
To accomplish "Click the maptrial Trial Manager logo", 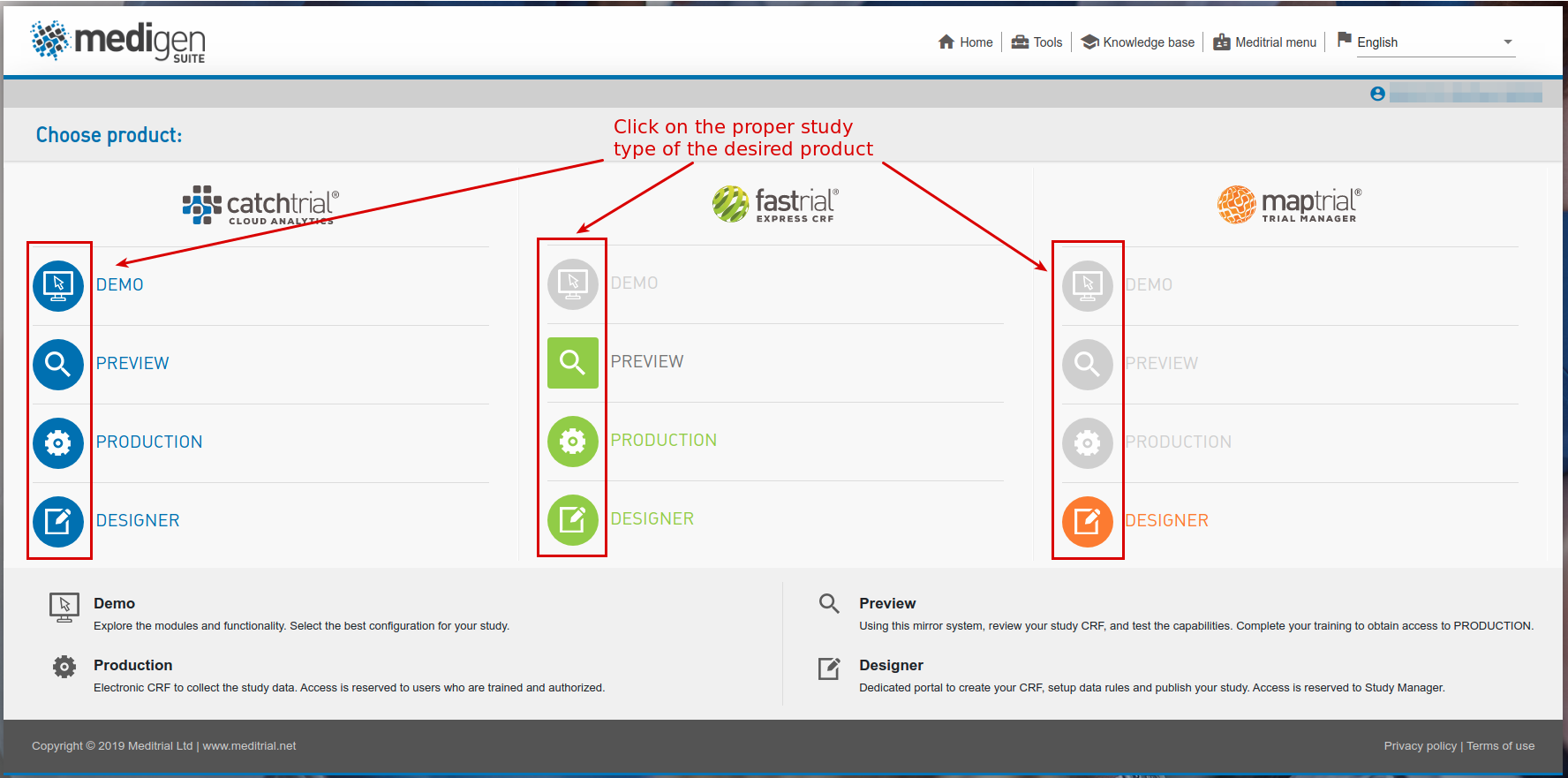I will click(x=1289, y=205).
